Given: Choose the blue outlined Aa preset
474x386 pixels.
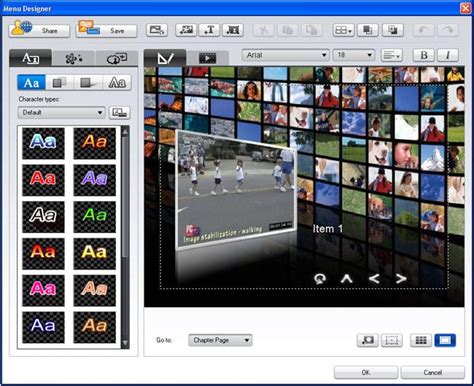Looking at the screenshot, I should [x=43, y=143].
